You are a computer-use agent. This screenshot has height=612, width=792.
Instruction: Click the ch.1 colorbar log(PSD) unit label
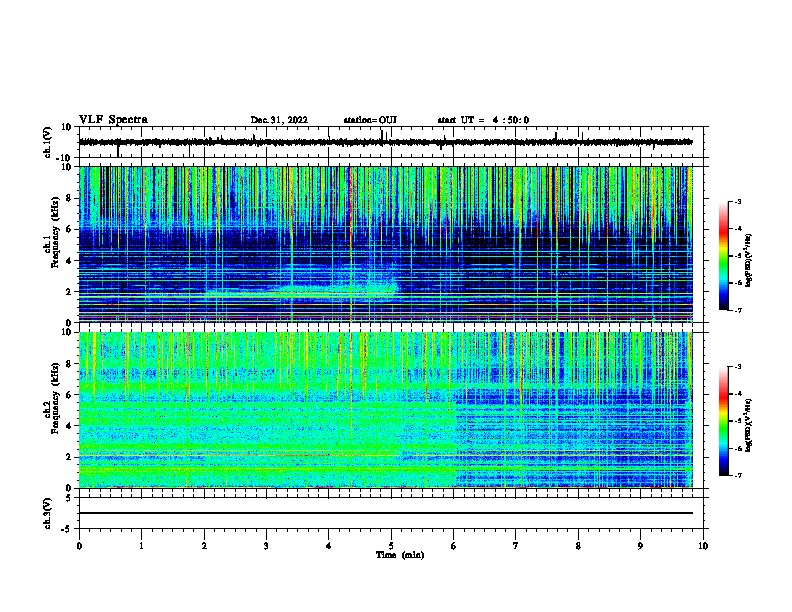pyautogui.click(x=749, y=260)
